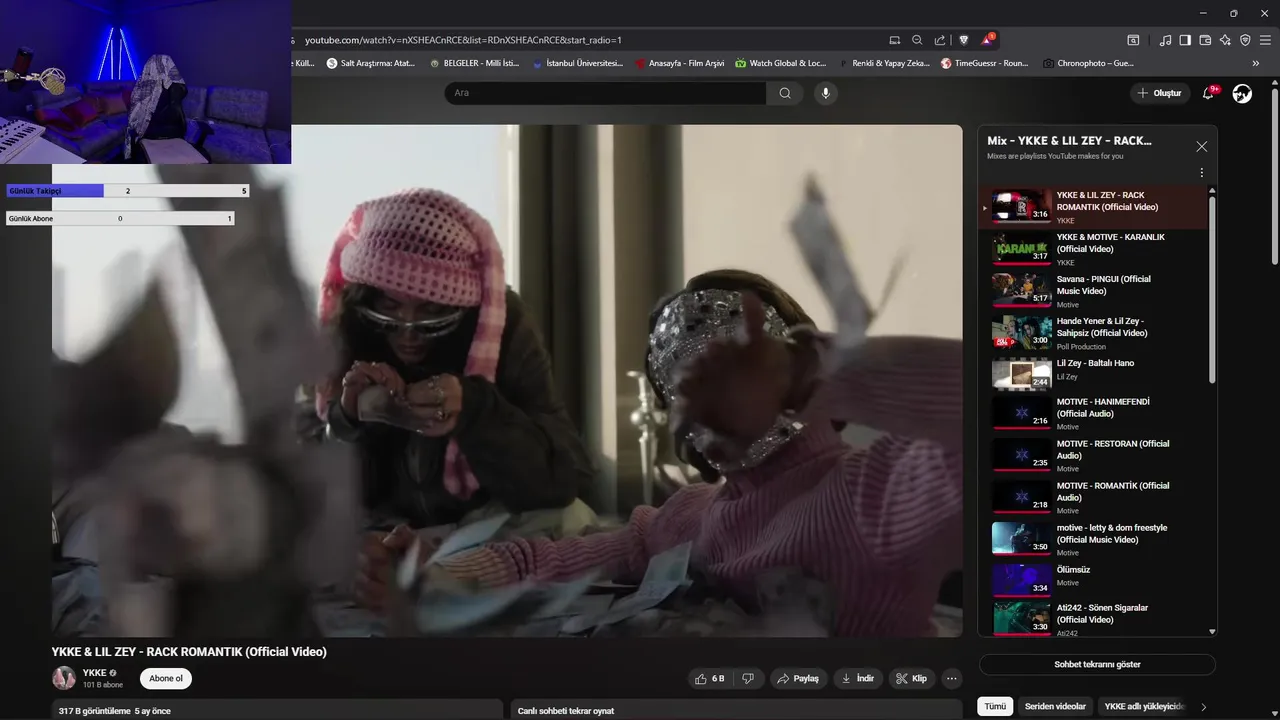This screenshot has width=1280, height=720.
Task: Click Brave Shields lion icon
Action: (x=964, y=40)
